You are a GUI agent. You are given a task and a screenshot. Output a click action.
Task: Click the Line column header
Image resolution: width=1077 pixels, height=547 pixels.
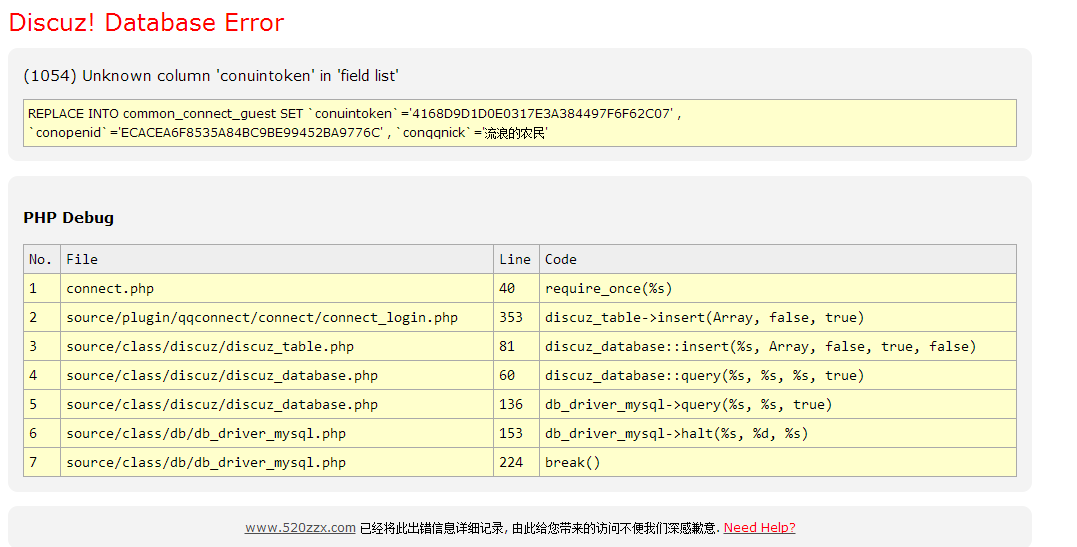pos(515,260)
